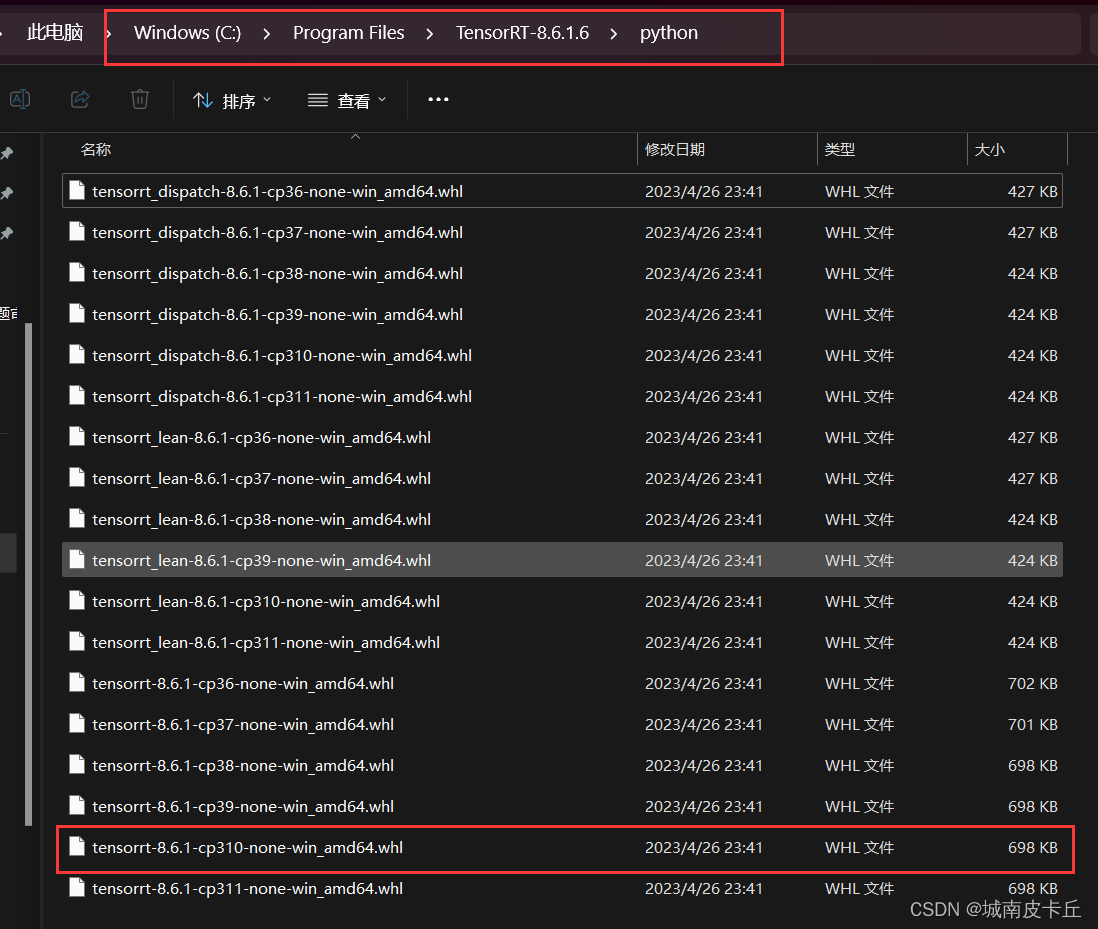The image size is (1098, 929).
Task: Expand chevron after Program Files breadcrumb
Action: 430,34
